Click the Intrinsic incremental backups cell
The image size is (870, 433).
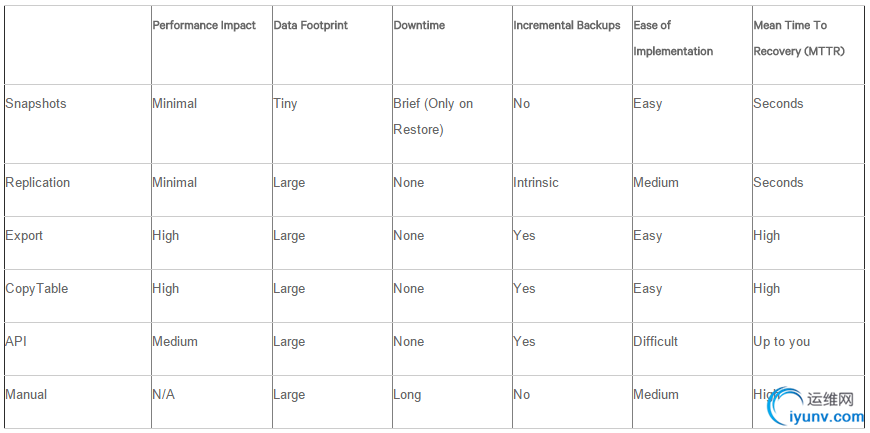coord(538,182)
